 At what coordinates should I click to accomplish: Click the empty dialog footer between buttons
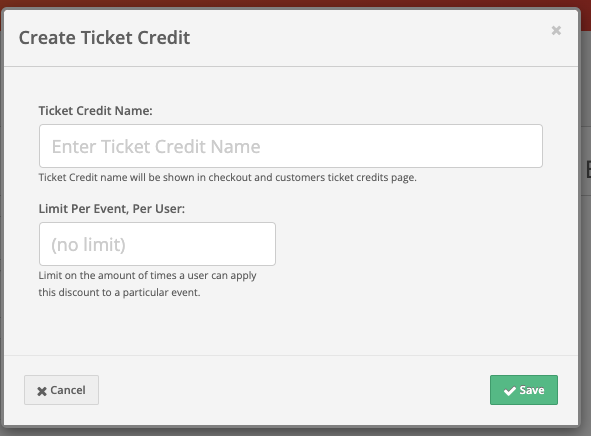294,390
